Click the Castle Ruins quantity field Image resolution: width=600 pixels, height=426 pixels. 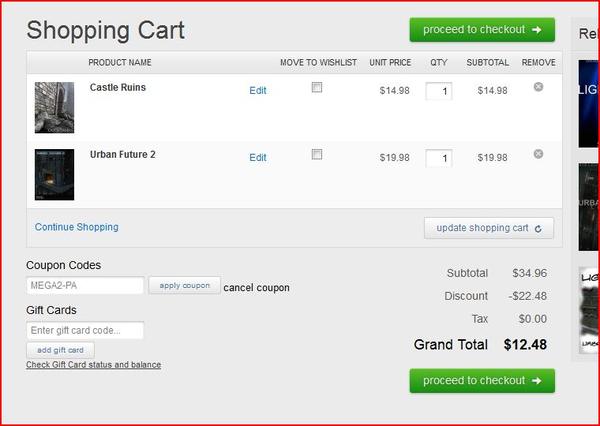click(438, 92)
